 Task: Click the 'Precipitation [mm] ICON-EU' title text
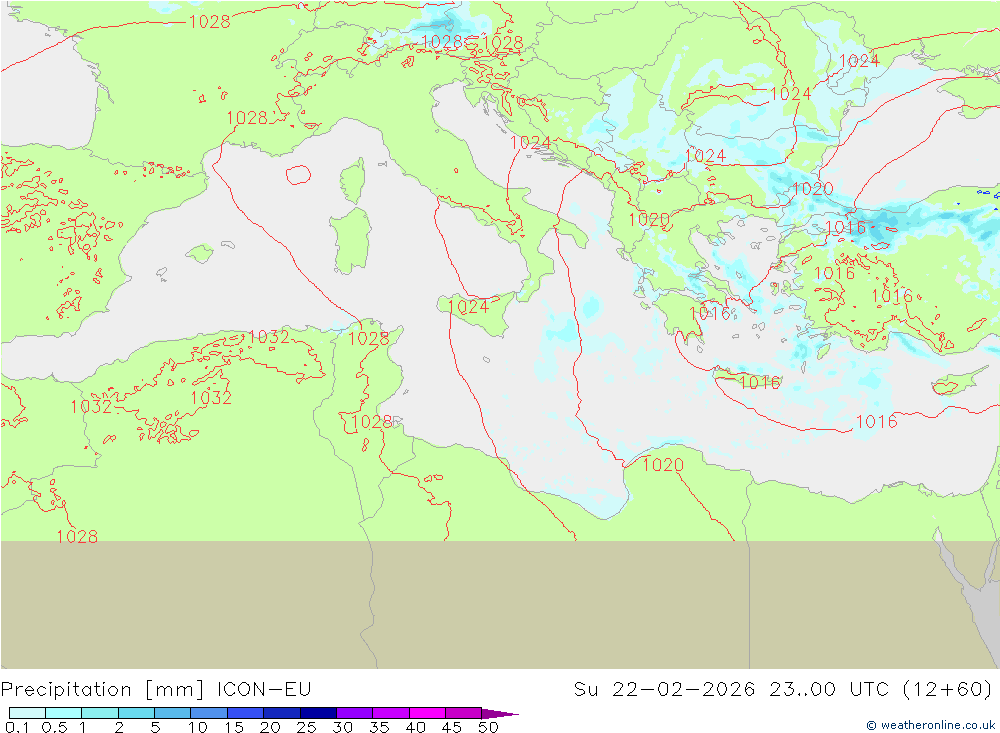click(156, 690)
